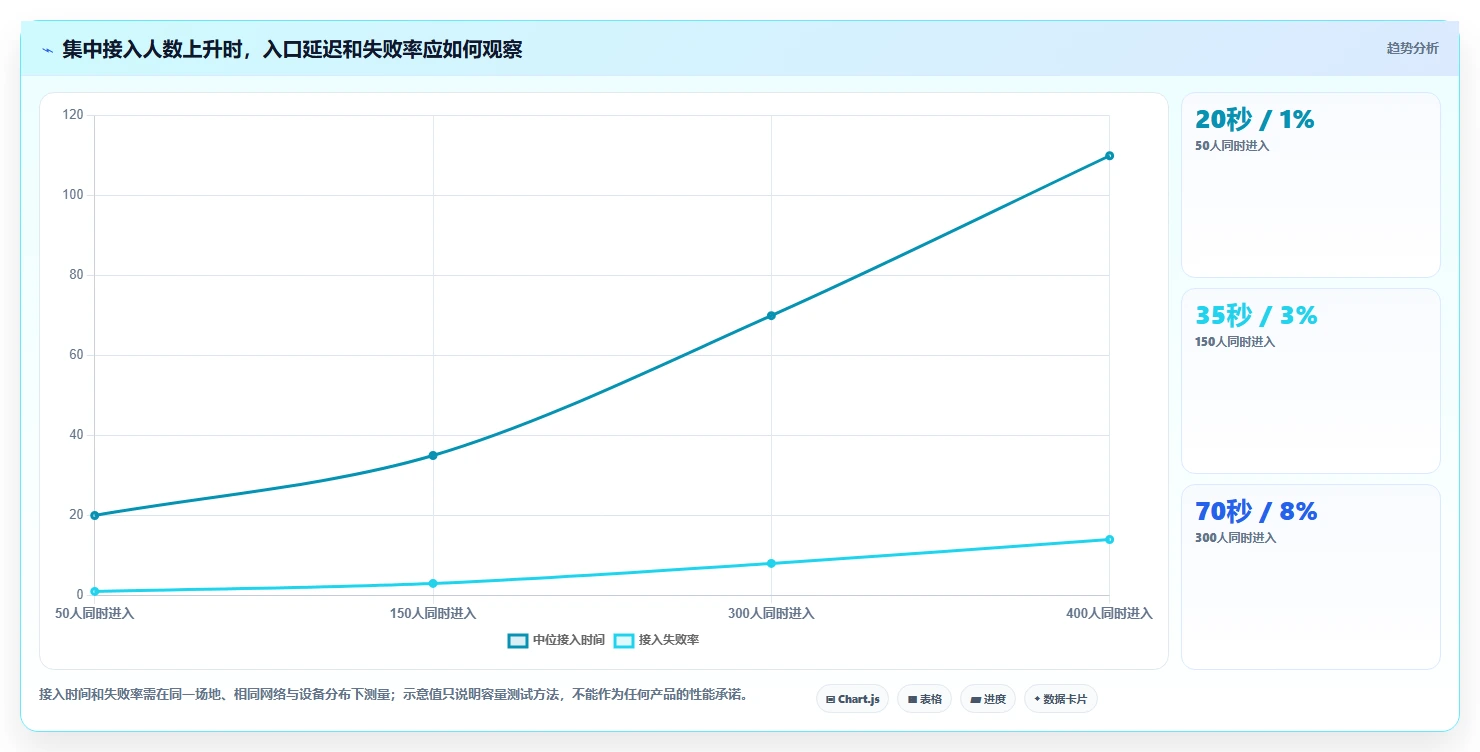
Task: Select the Chart.js chip
Action: pyautogui.click(x=852, y=699)
